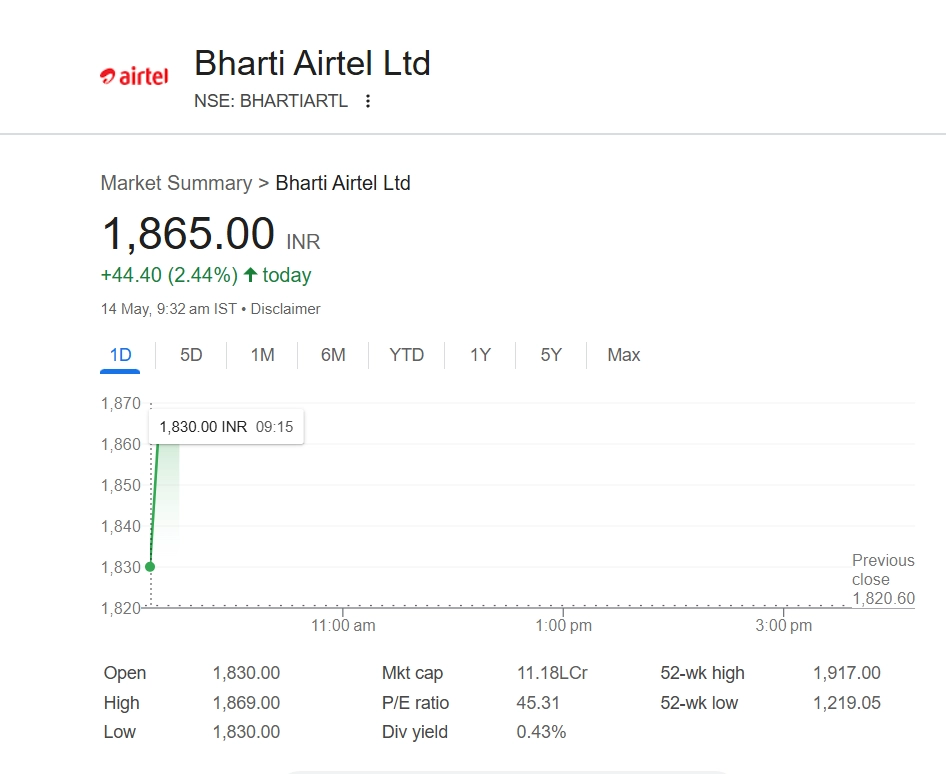The height and width of the screenshot is (774, 946).
Task: View the 1Y chart range
Action: point(480,355)
